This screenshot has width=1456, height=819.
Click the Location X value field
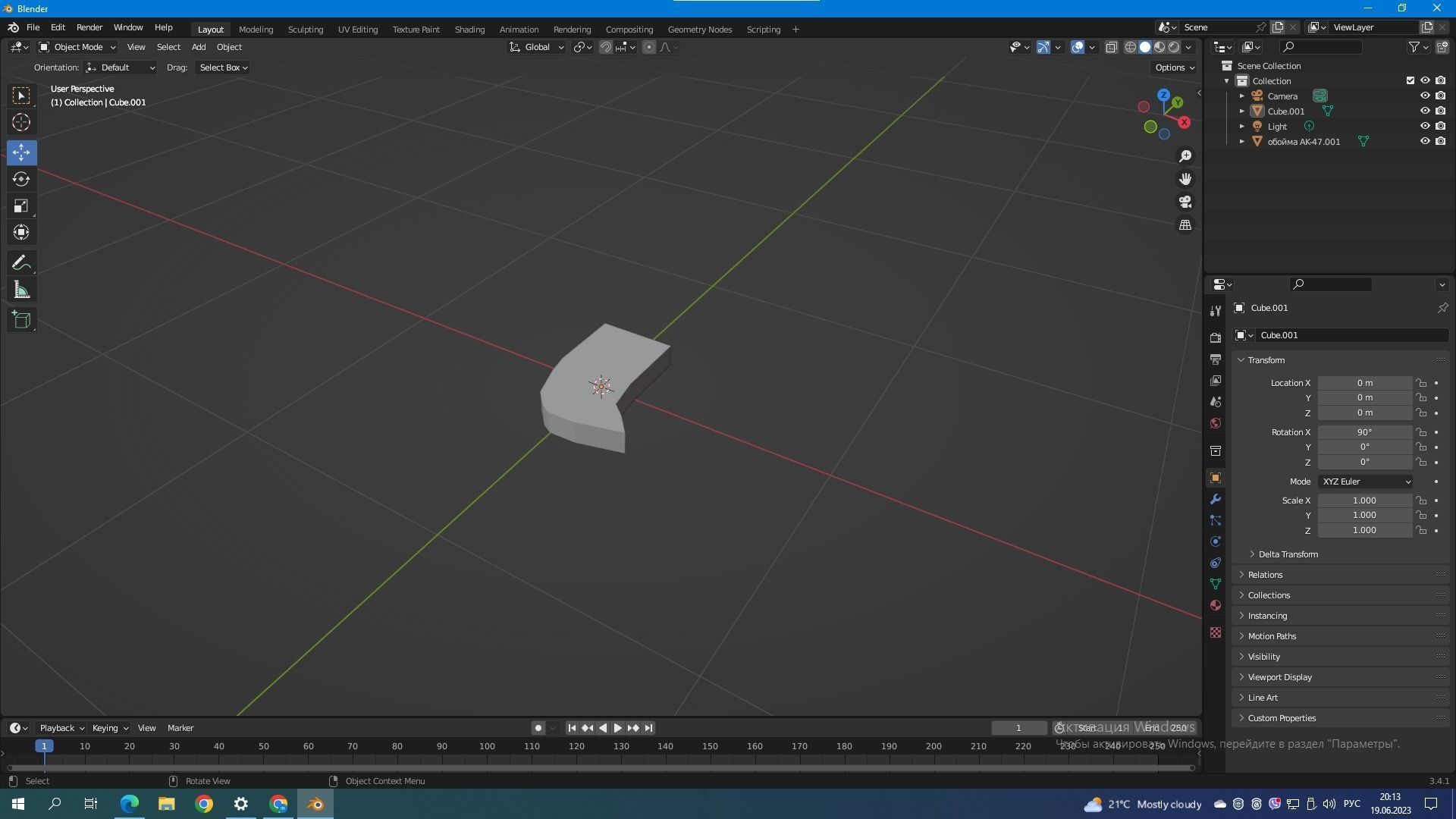[x=1364, y=383]
